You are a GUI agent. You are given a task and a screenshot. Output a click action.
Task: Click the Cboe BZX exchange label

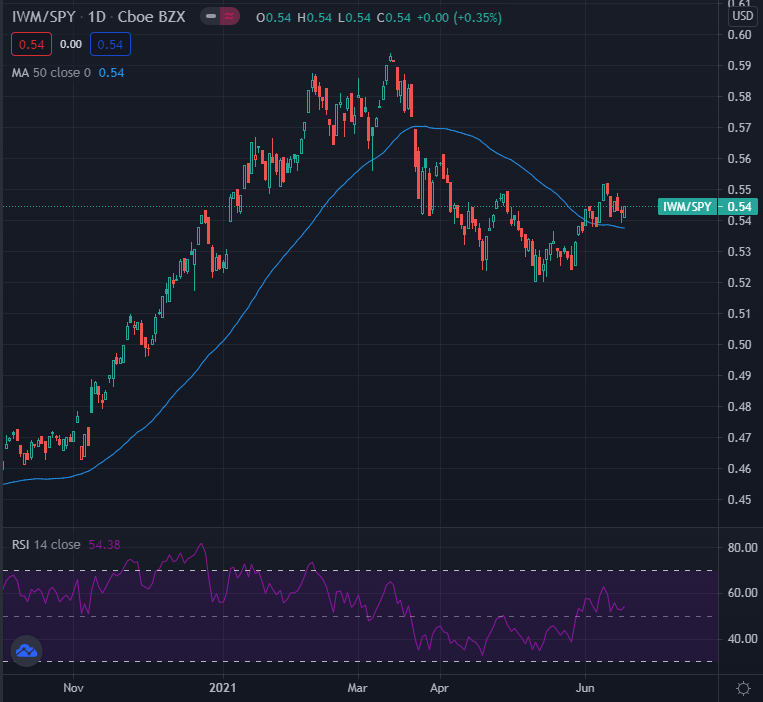[151, 17]
